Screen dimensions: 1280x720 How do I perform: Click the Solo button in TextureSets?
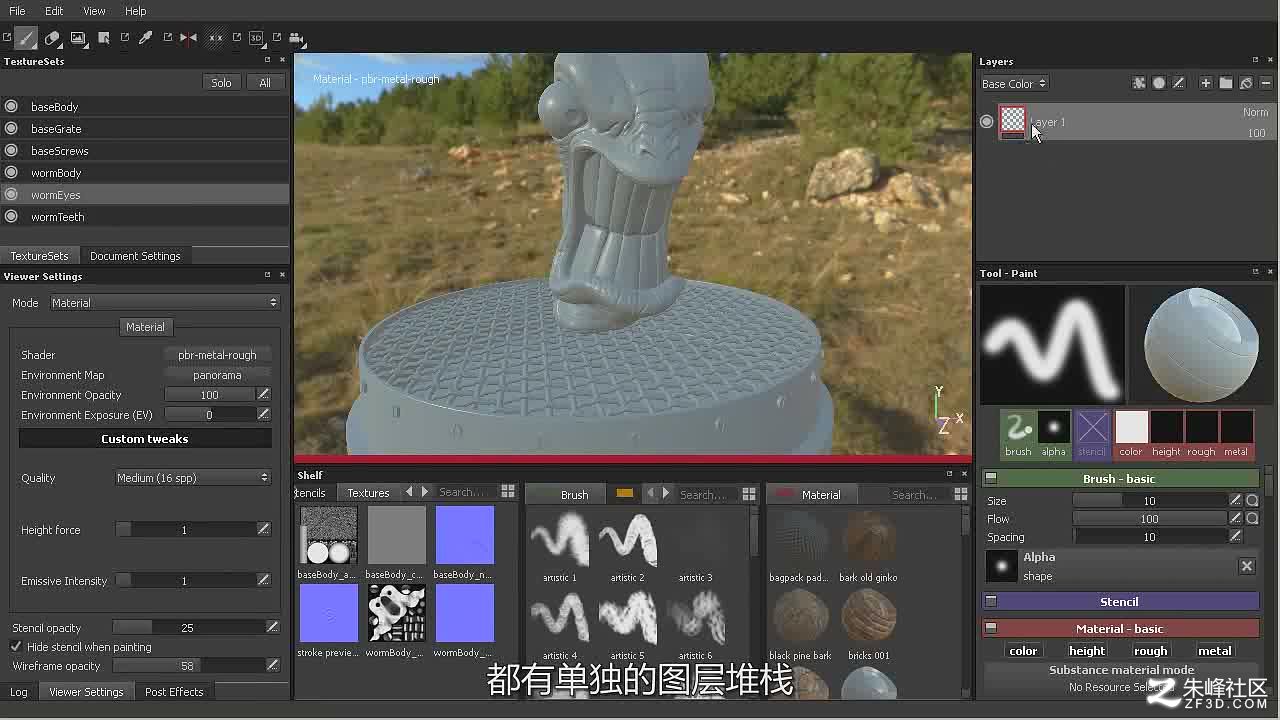tap(221, 83)
